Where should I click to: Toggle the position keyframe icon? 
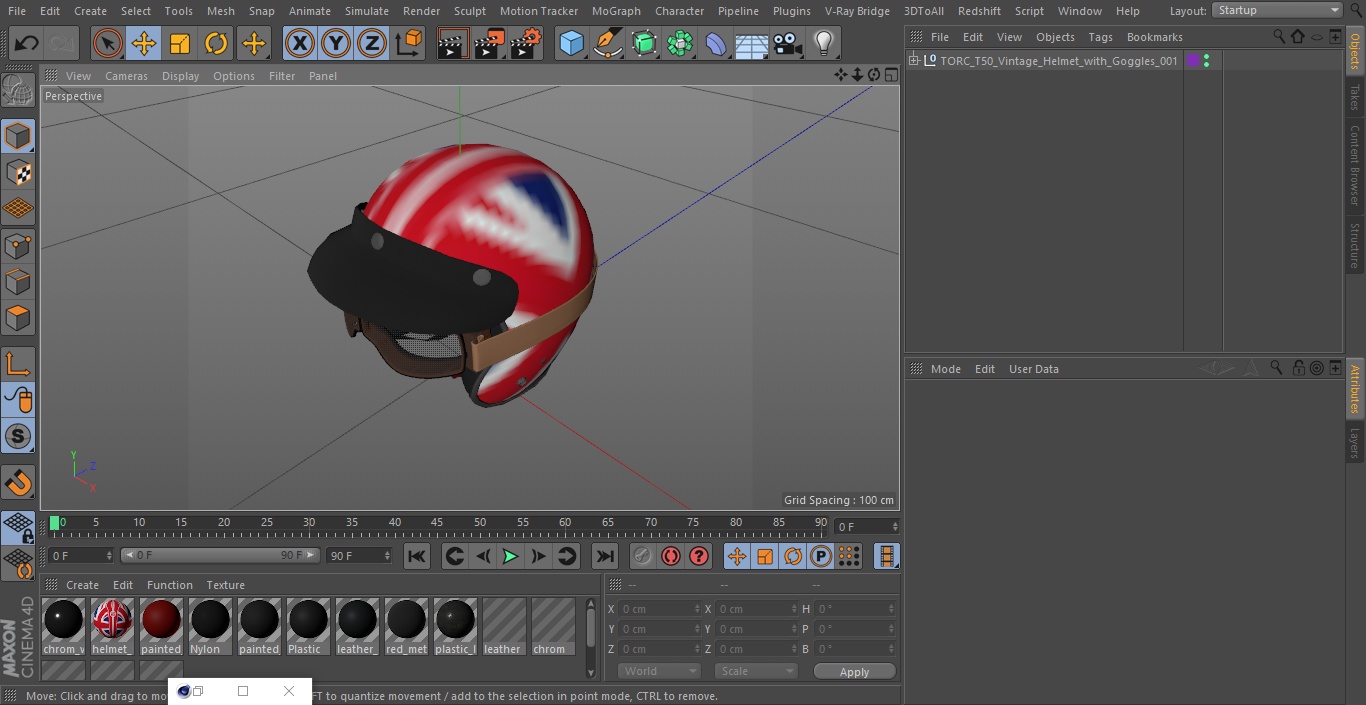737,556
